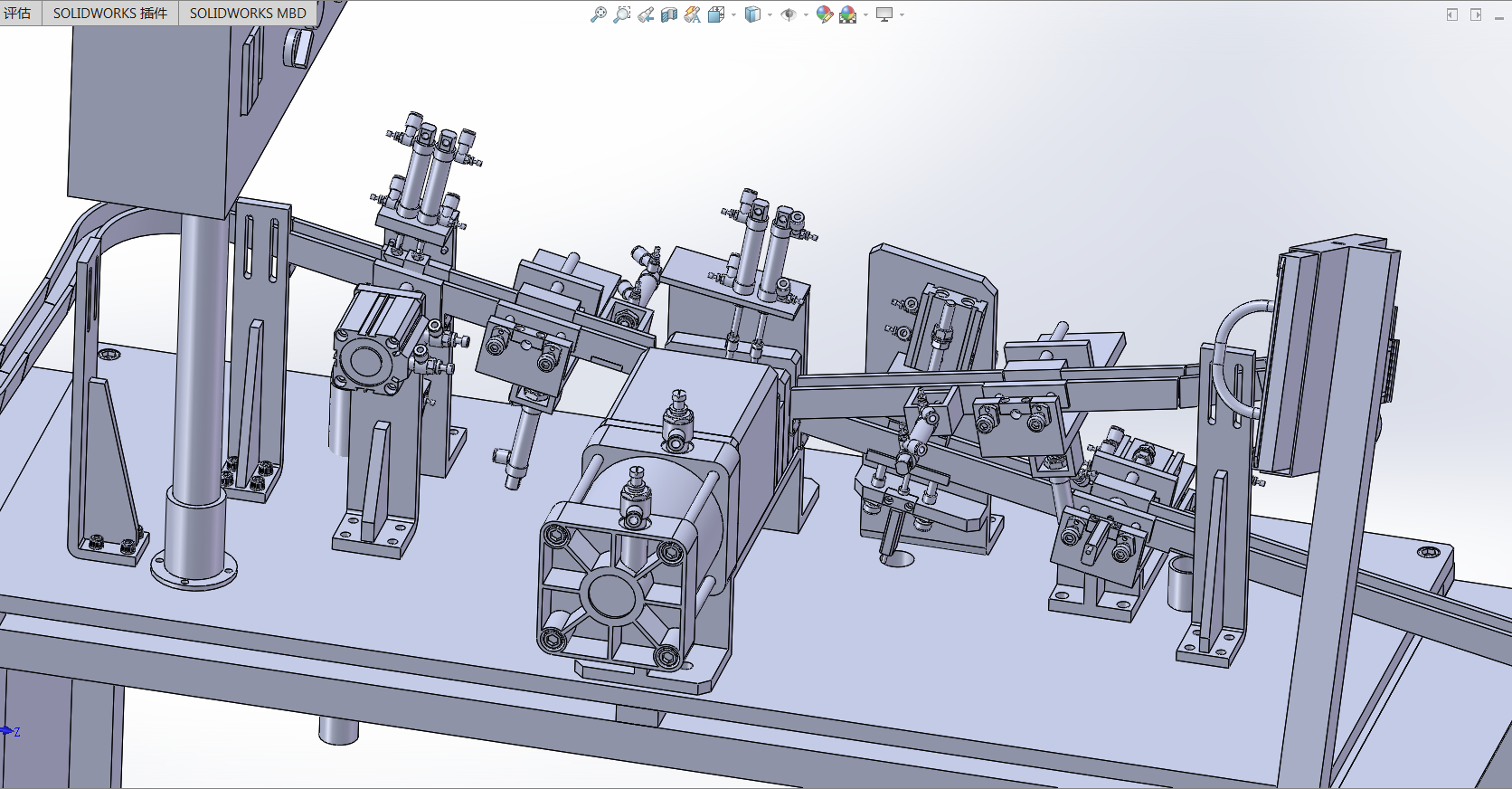This screenshot has width=1512, height=789.
Task: Switch to the 评估 tab
Action: [x=19, y=14]
